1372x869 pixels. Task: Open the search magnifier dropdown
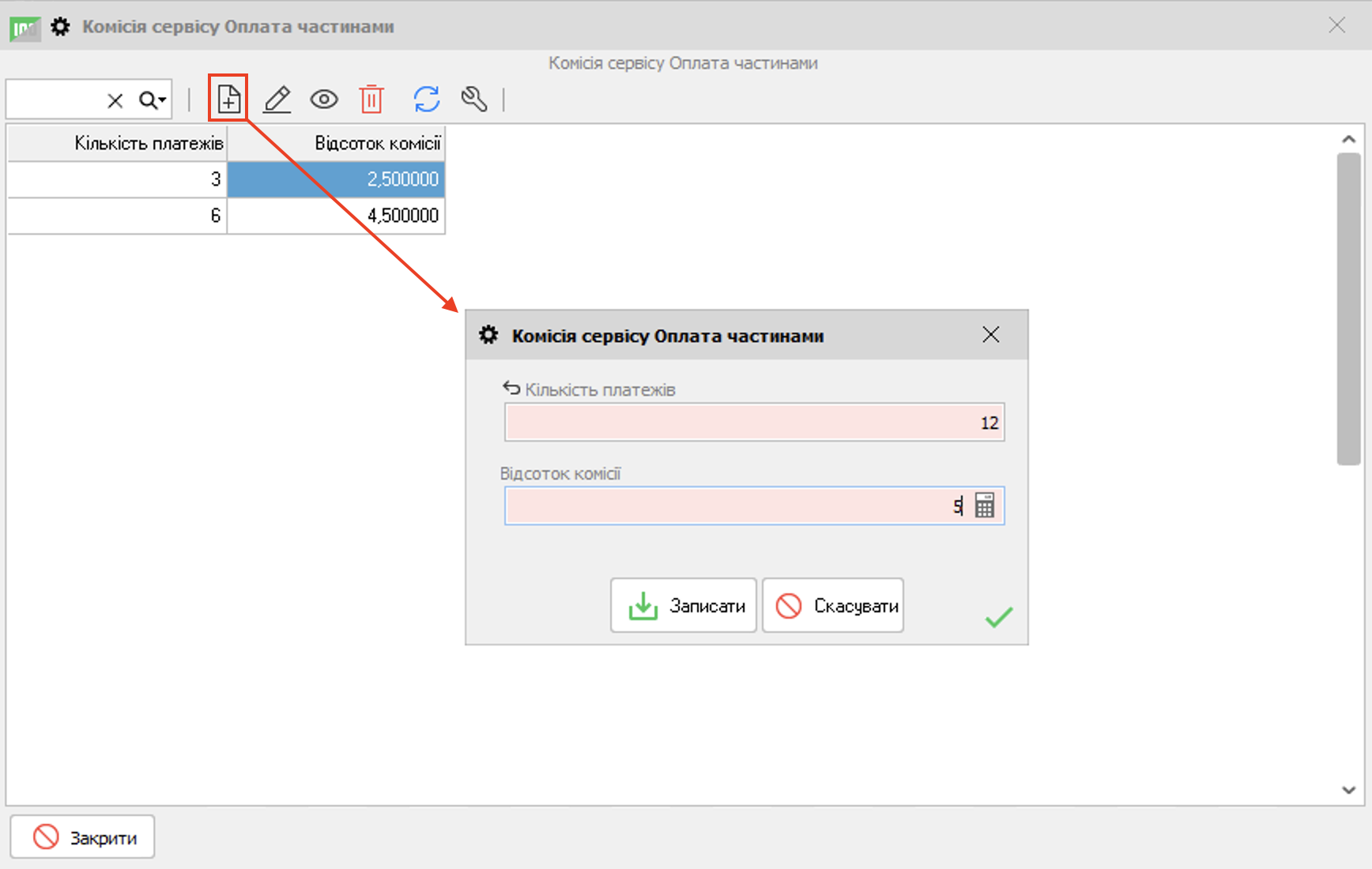(153, 100)
